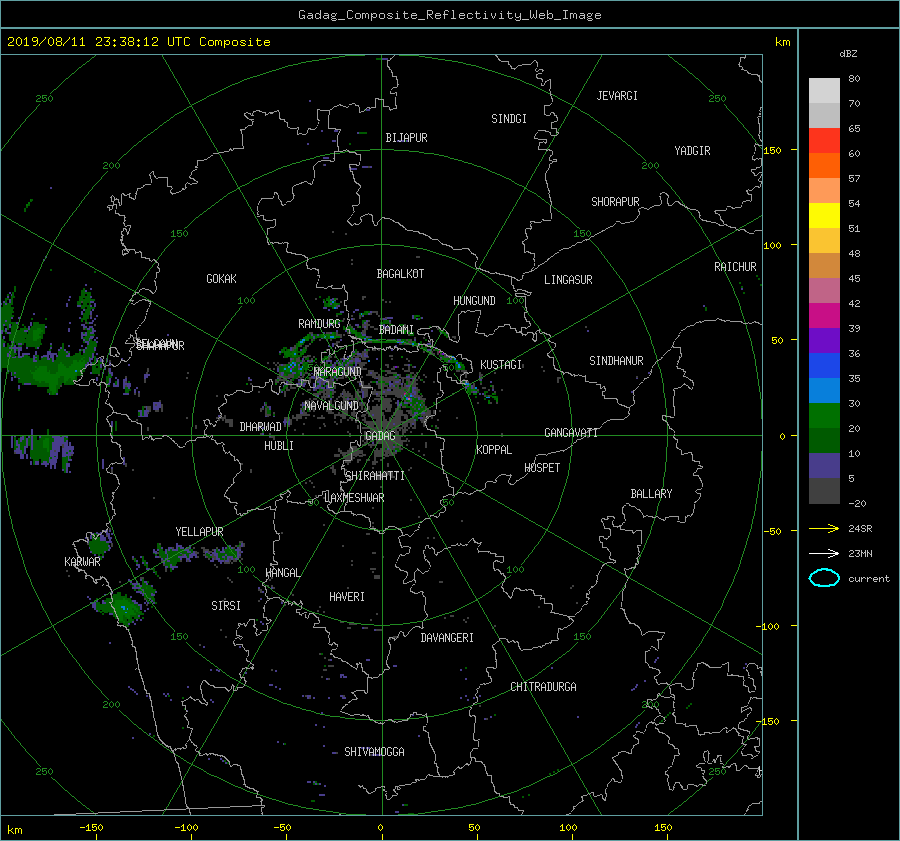Click the cyan current ellipse icon
900x841 pixels.
[x=824, y=578]
